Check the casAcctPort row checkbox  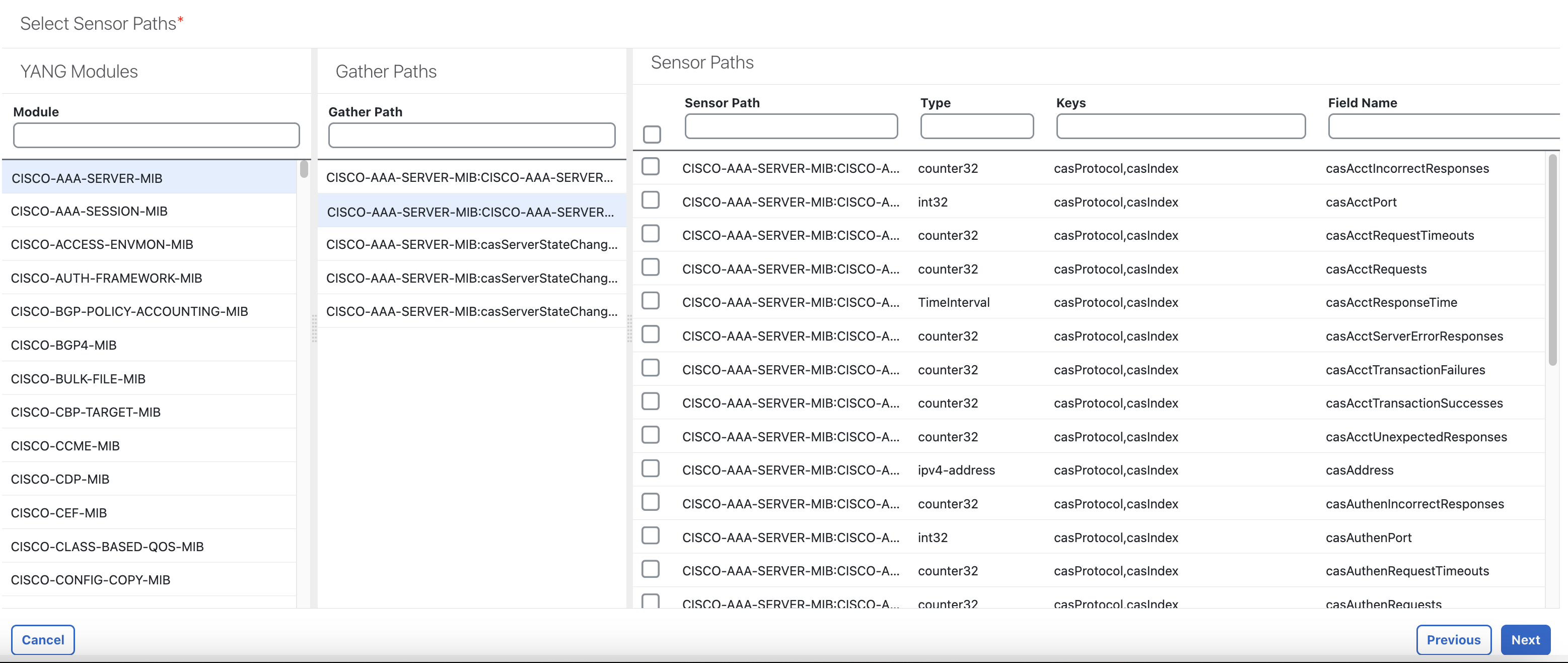(651, 201)
